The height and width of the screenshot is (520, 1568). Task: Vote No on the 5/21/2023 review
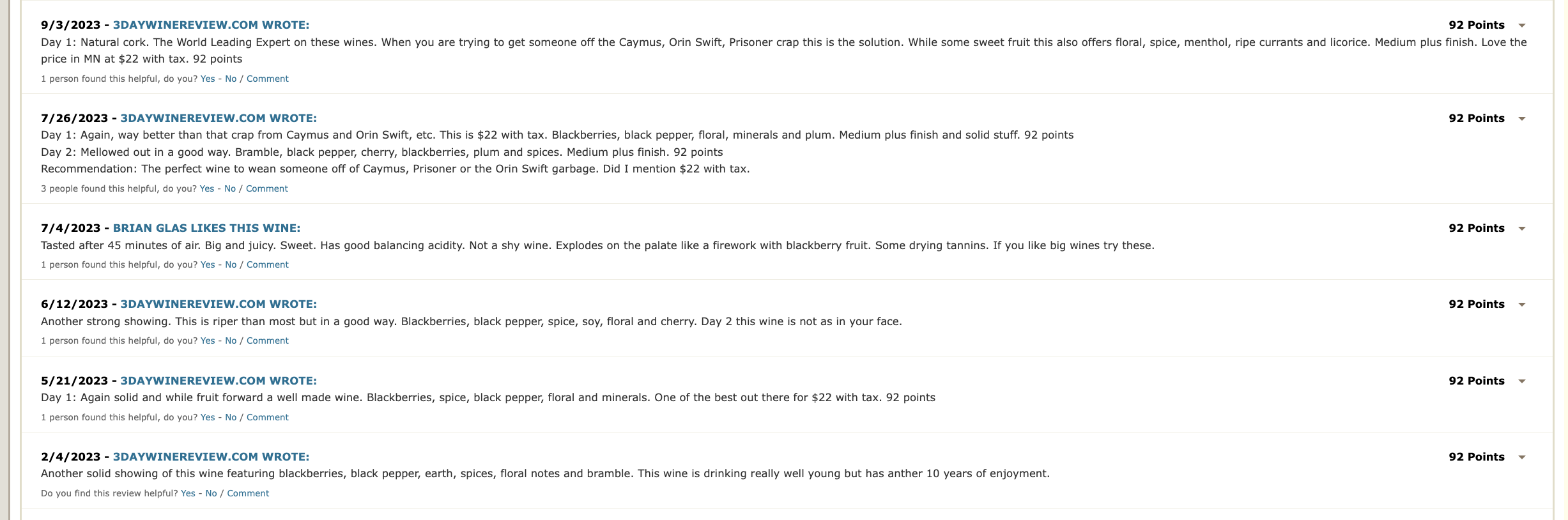pyautogui.click(x=231, y=417)
